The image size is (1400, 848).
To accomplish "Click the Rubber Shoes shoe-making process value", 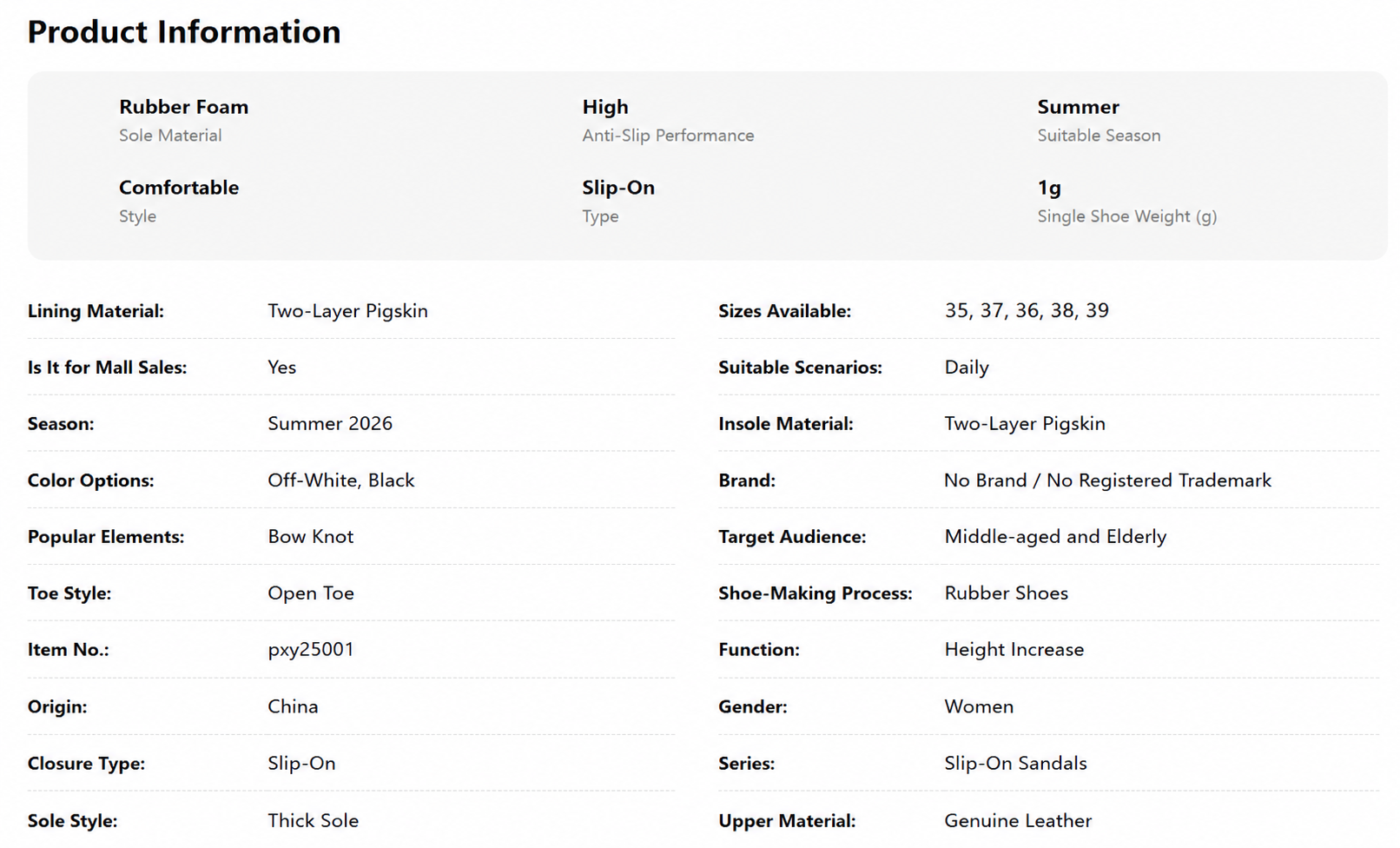I will click(x=1006, y=593).
